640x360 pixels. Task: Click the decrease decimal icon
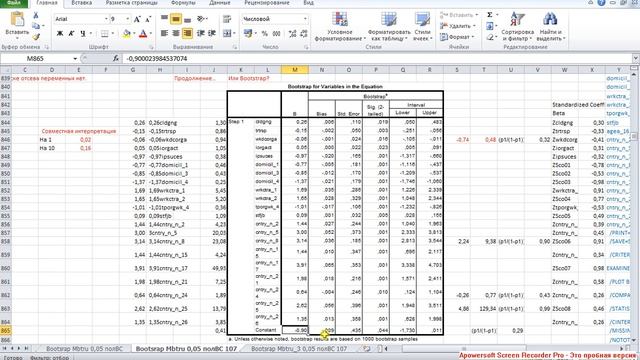coord(304,33)
